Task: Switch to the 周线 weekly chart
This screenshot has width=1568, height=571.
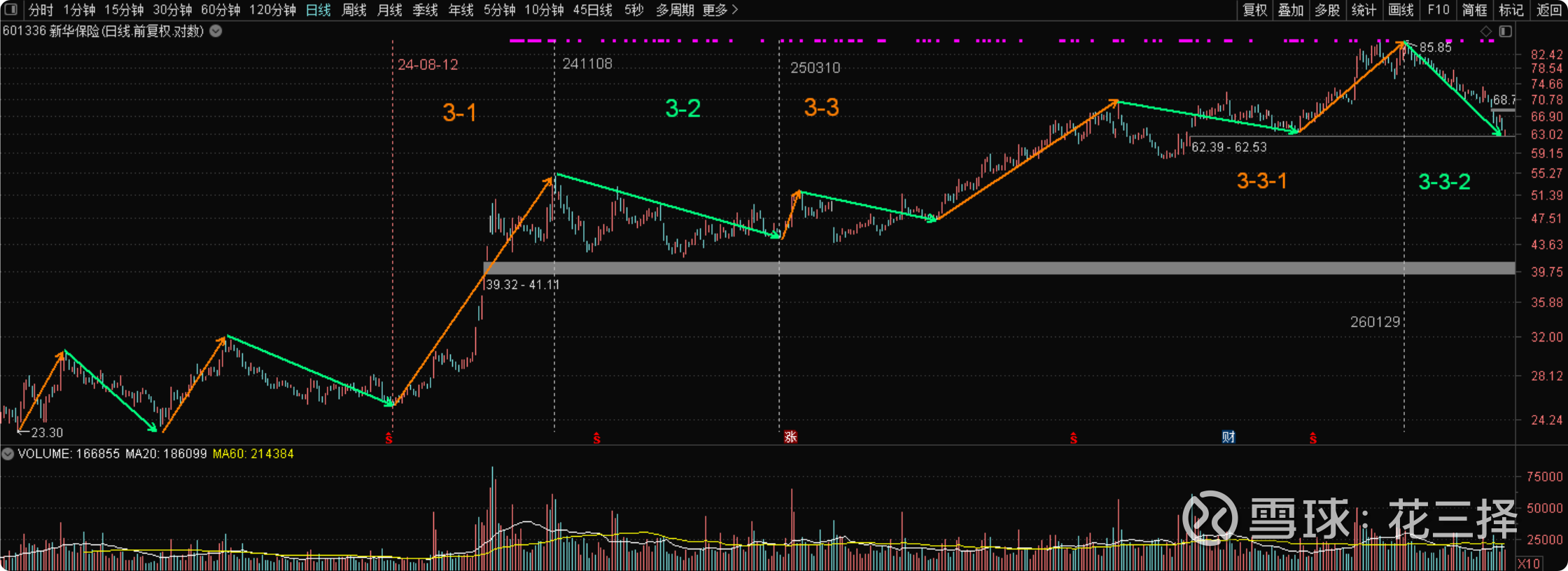Action: point(354,10)
